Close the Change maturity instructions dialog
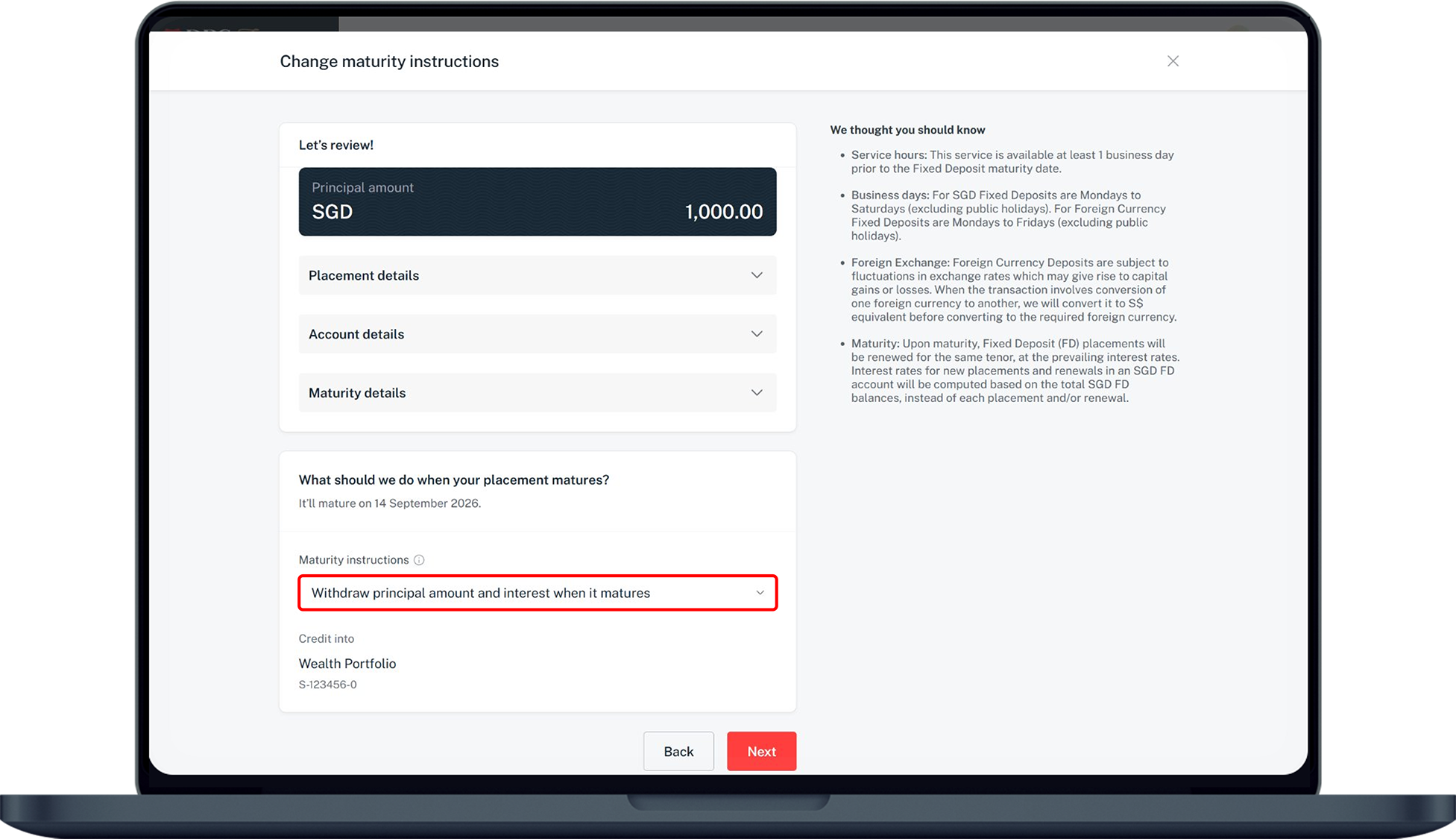Image resolution: width=1456 pixels, height=839 pixels. tap(1173, 61)
